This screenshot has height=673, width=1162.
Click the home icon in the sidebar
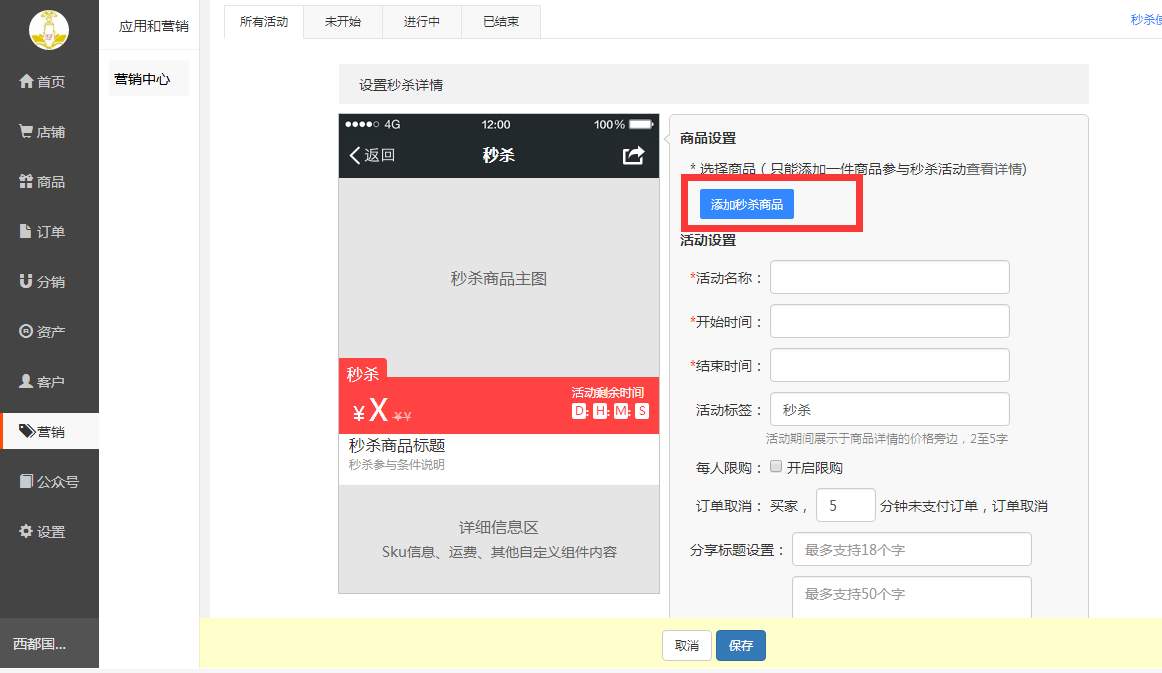pos(26,82)
